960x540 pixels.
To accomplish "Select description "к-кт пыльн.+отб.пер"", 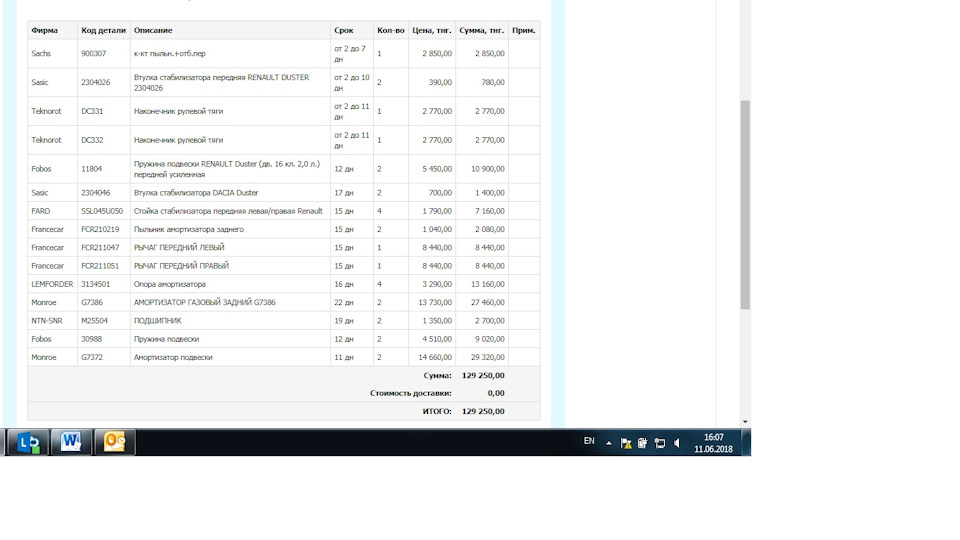I will 170,53.
